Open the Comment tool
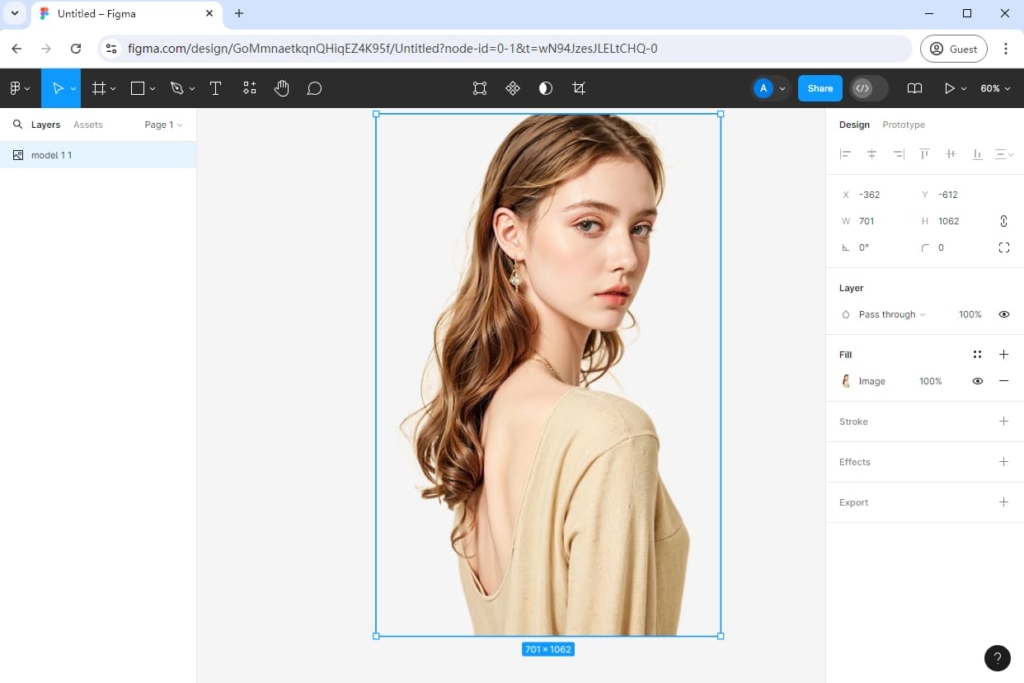 (314, 88)
